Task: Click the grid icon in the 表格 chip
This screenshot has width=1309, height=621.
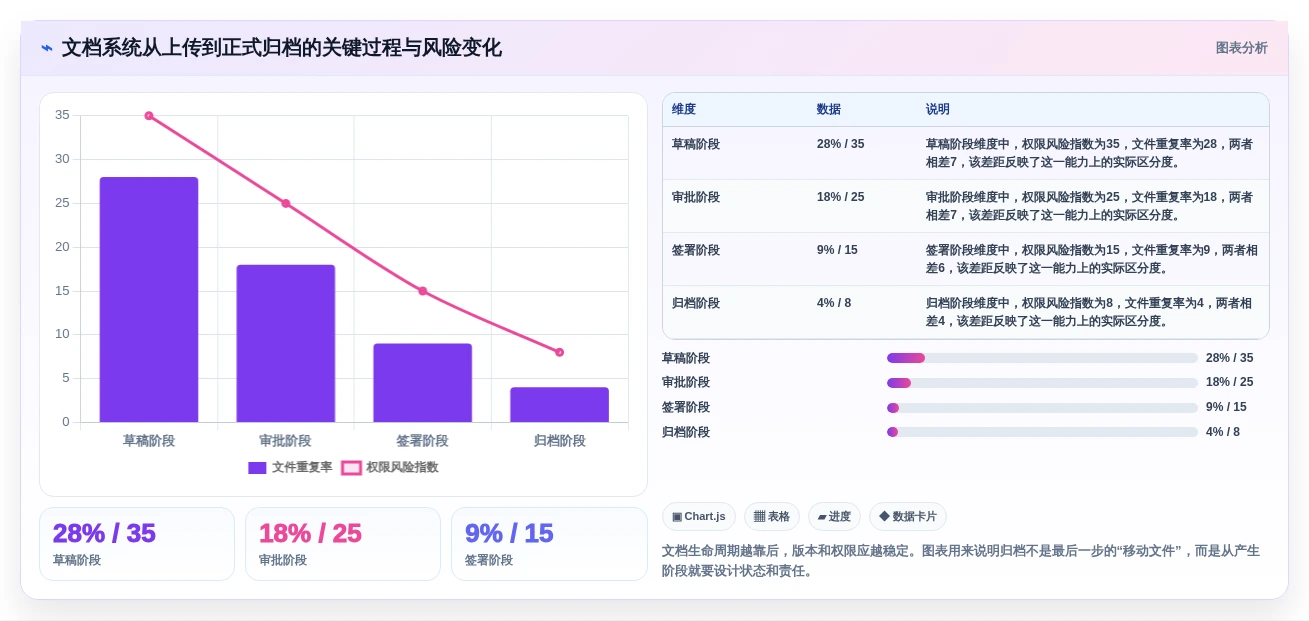Action: (759, 517)
